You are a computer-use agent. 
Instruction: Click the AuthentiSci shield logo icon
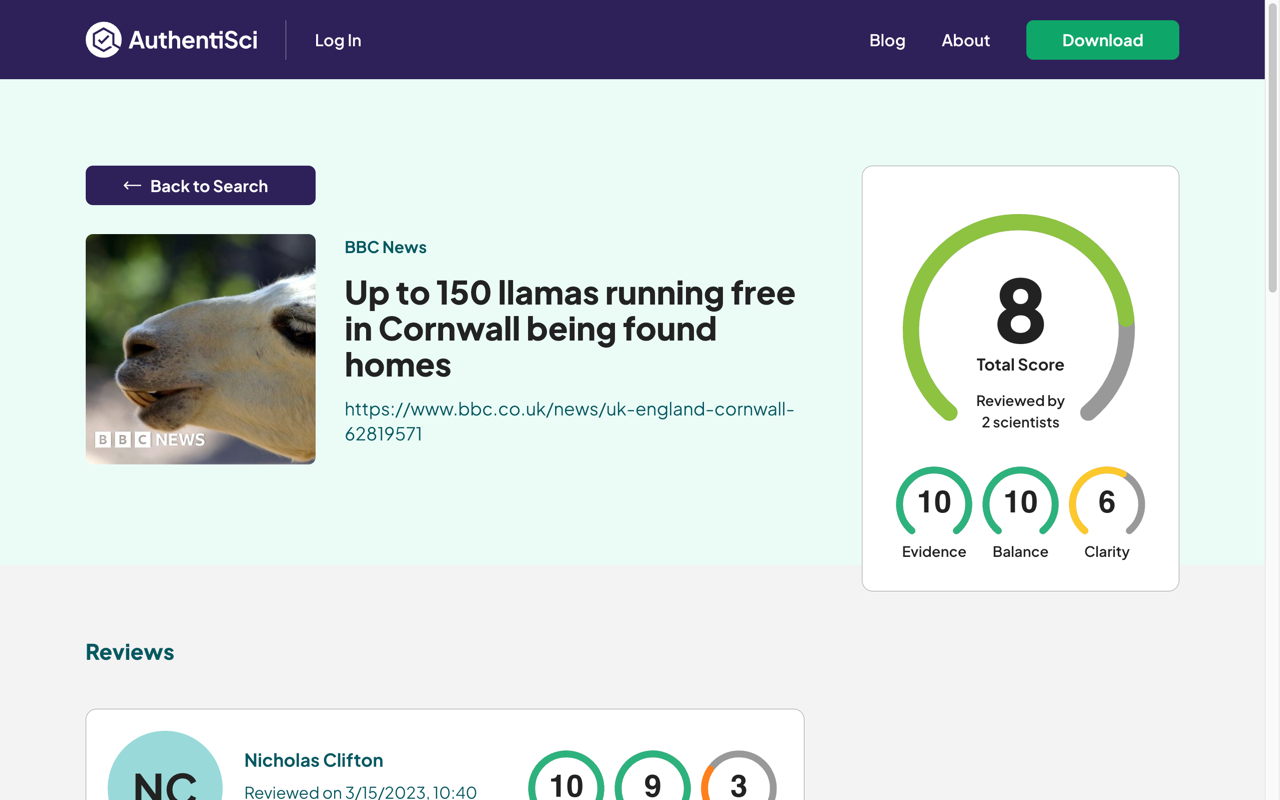(x=103, y=40)
